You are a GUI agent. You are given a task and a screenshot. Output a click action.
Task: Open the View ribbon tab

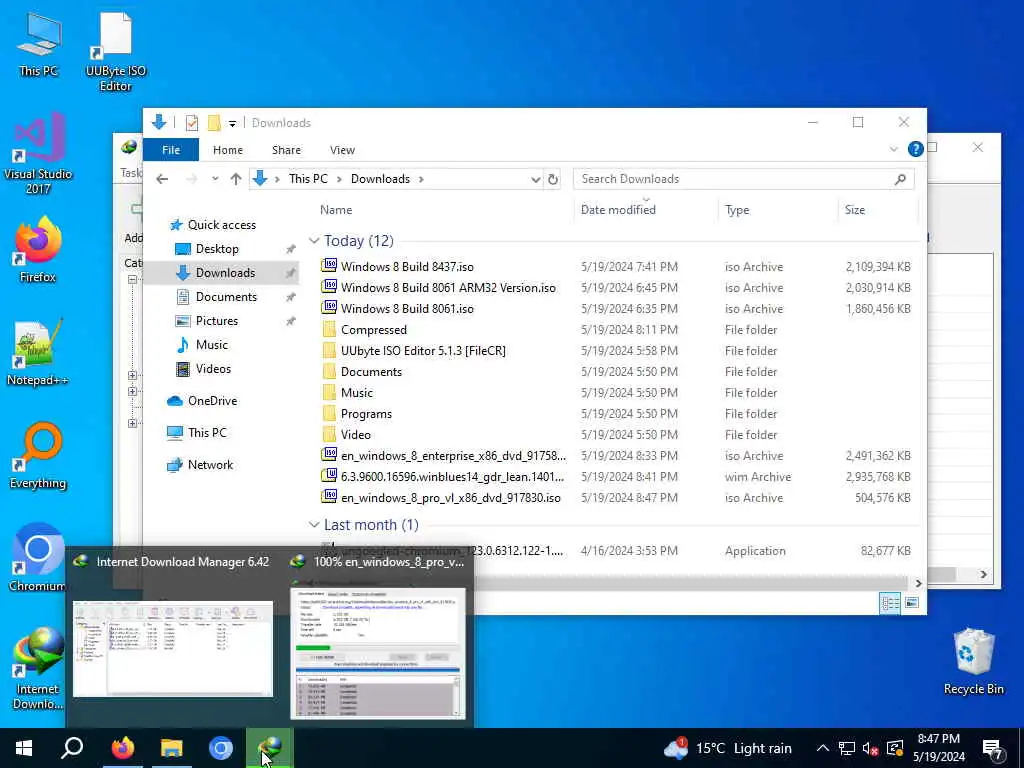coord(342,150)
